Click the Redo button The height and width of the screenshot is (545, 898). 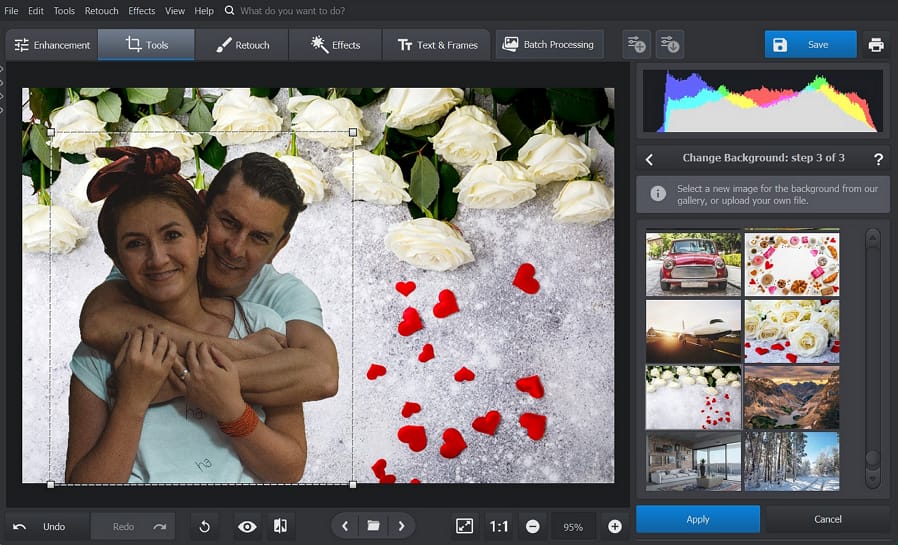tap(133, 526)
